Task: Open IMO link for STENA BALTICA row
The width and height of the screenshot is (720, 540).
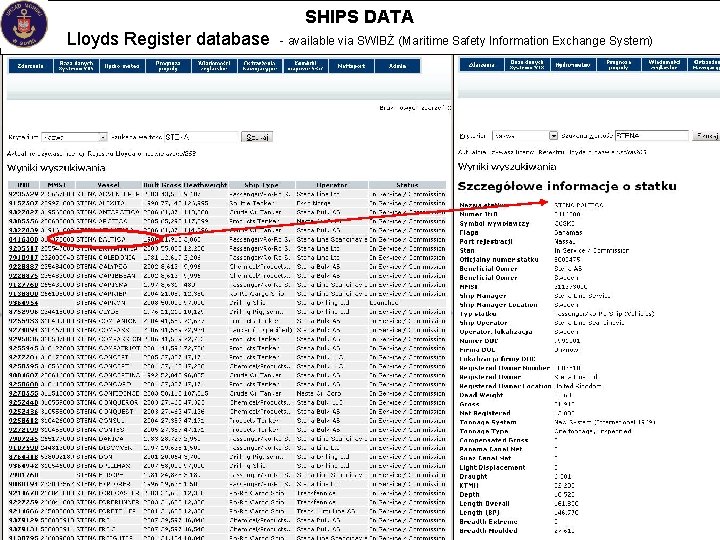Action: pyautogui.click(x=23, y=239)
